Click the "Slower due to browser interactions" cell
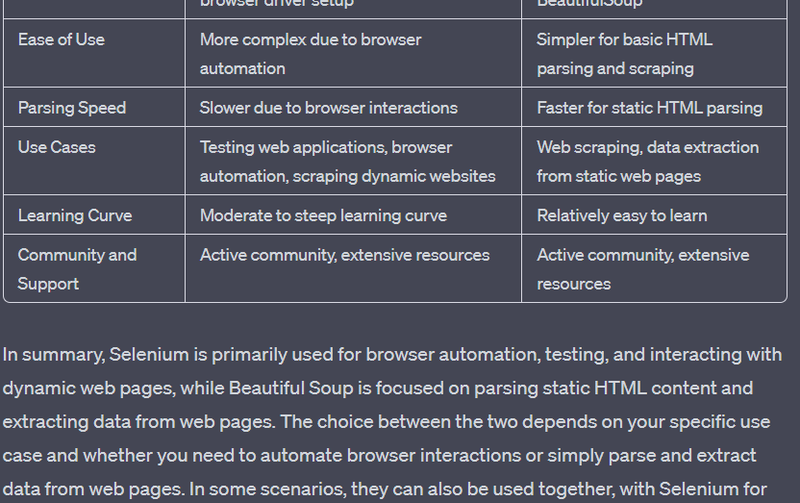 point(328,108)
